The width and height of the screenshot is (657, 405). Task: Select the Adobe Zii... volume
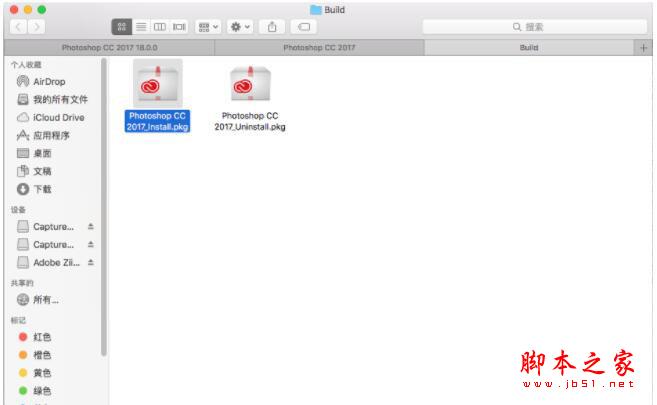click(x=48, y=262)
